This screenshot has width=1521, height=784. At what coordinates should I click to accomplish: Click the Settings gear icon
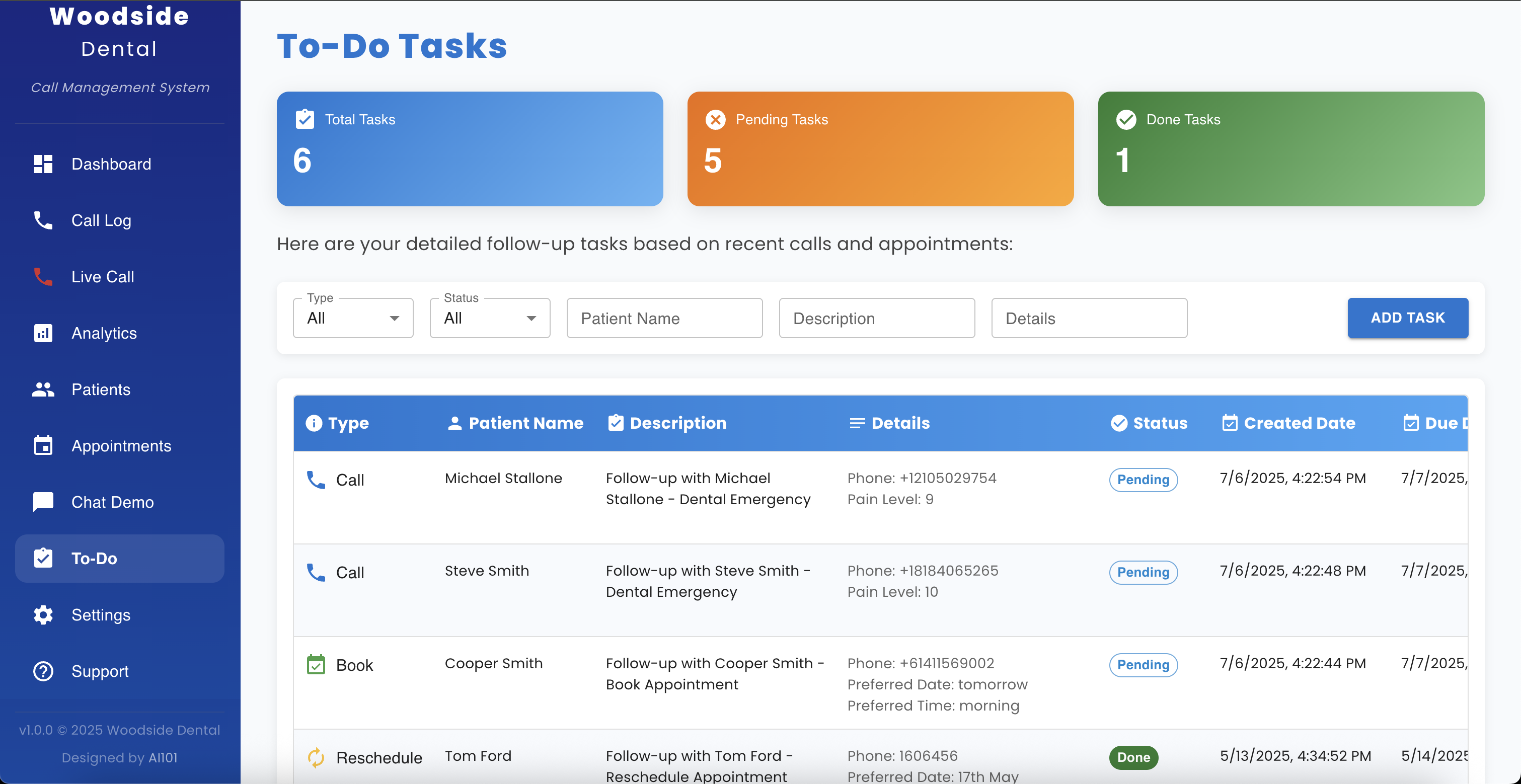(43, 614)
